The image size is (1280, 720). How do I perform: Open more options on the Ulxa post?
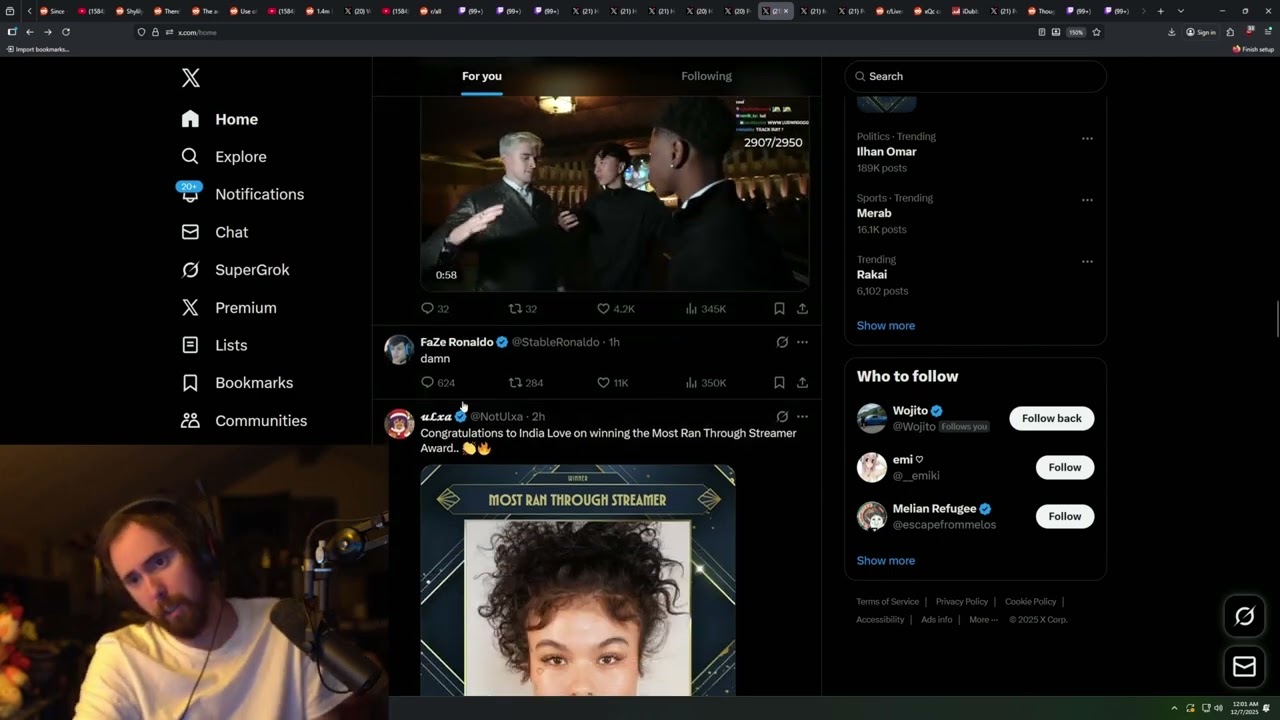click(802, 416)
